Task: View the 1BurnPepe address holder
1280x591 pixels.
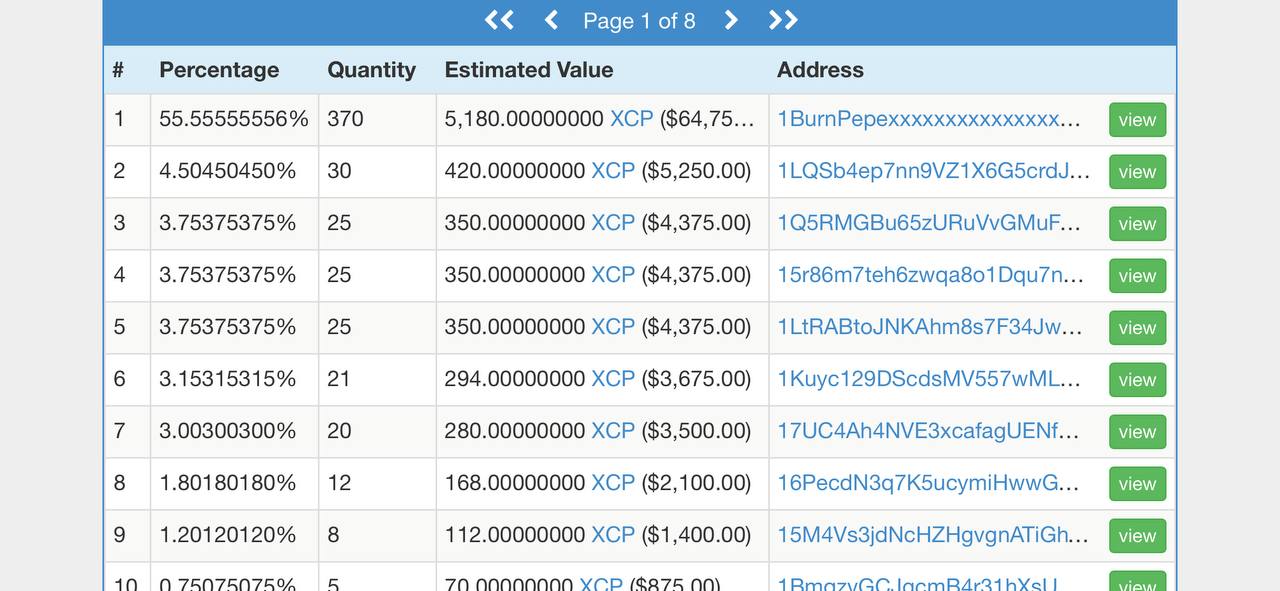Action: click(x=1137, y=120)
